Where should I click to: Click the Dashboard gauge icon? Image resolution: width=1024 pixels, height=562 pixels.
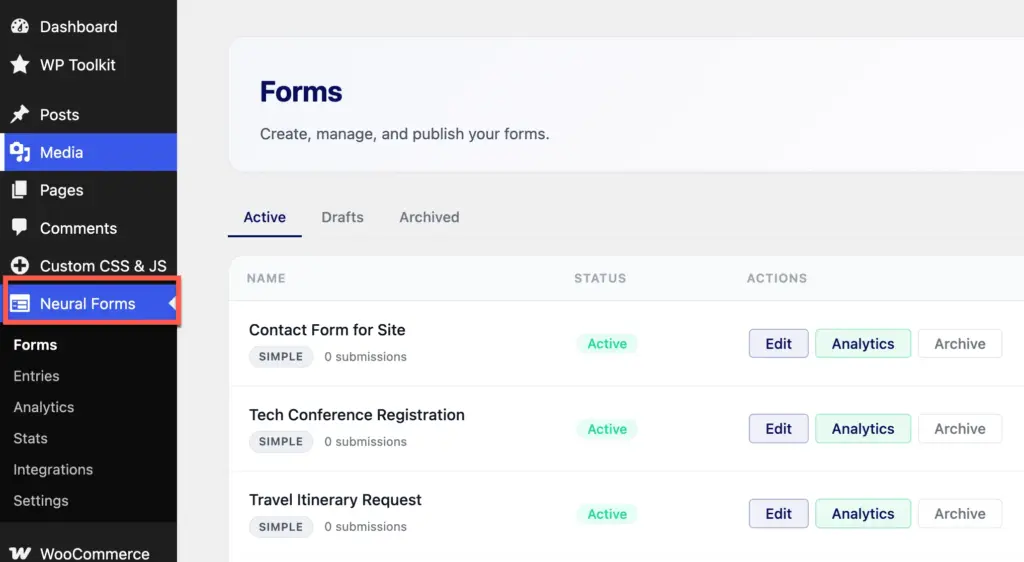pos(20,26)
